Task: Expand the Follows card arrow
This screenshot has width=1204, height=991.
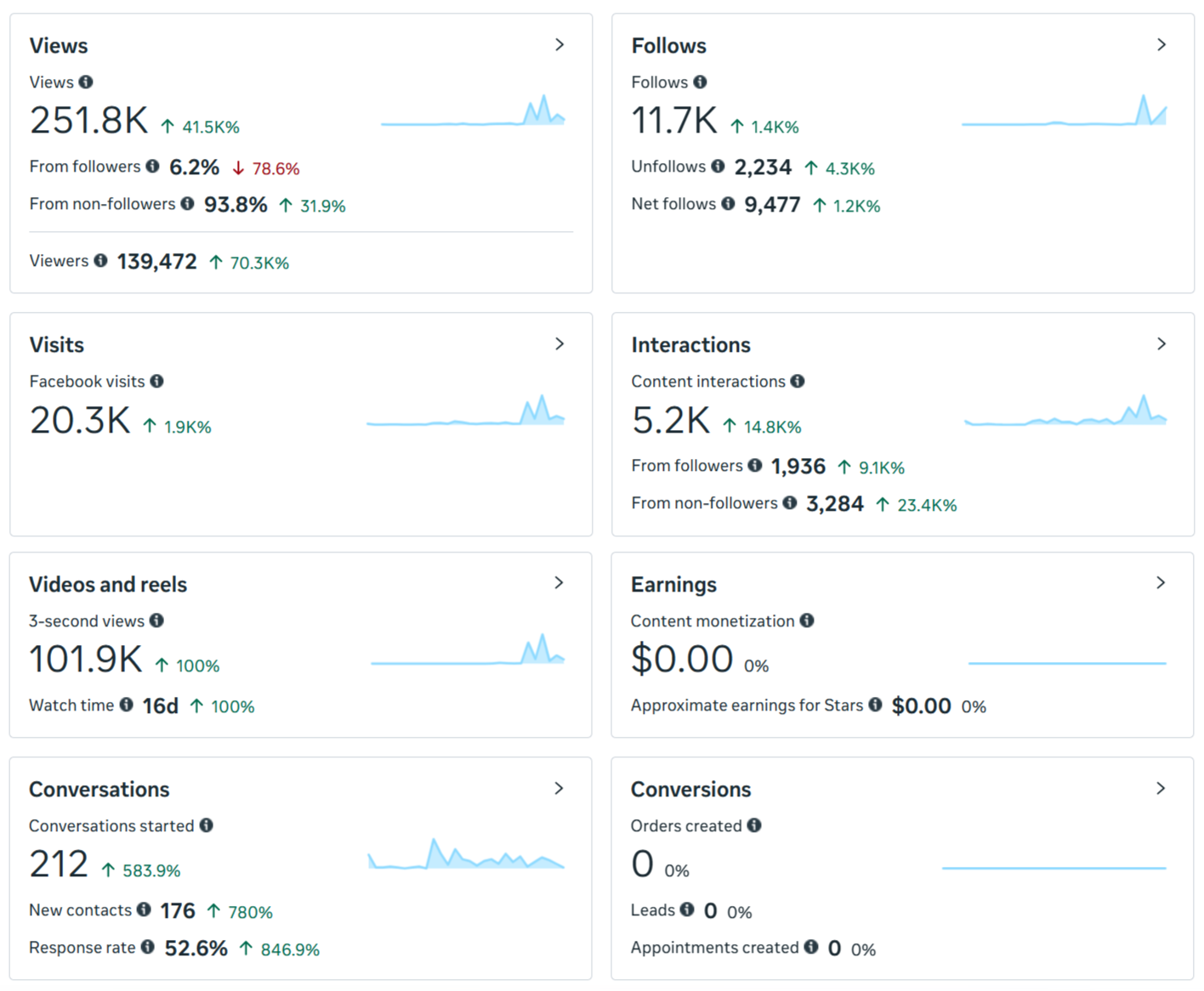Action: point(1161,44)
